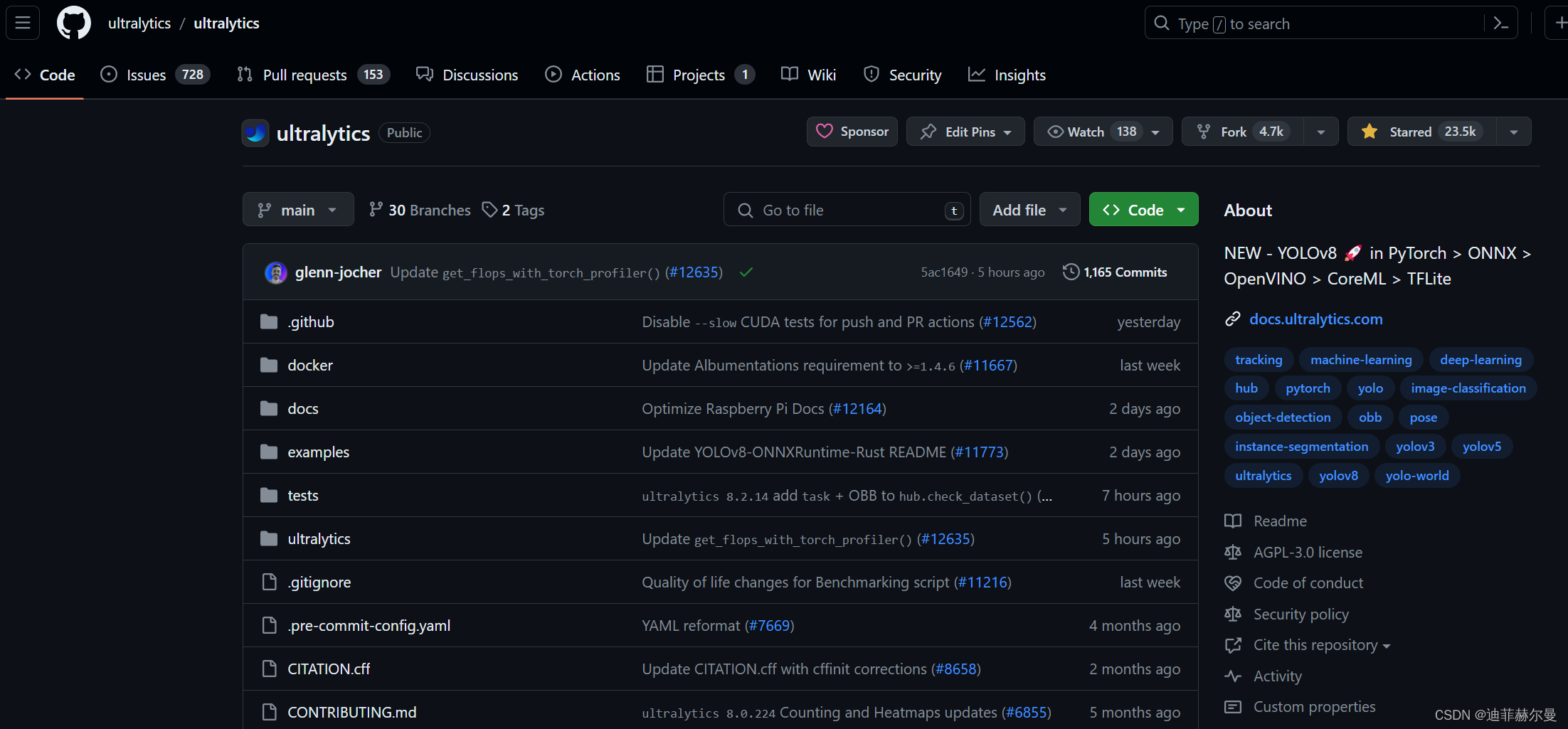The width and height of the screenshot is (1568, 729).
Task: Click the AGPL-3.0 license scale icon
Action: [x=1233, y=552]
